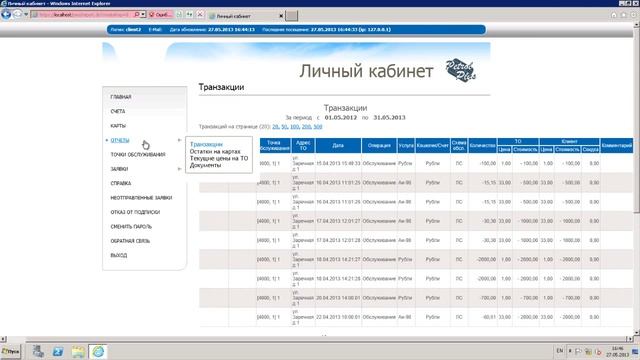The image size is (640, 360).
Task: Click Отказ от подписки in sidebar
Action: 135,212
